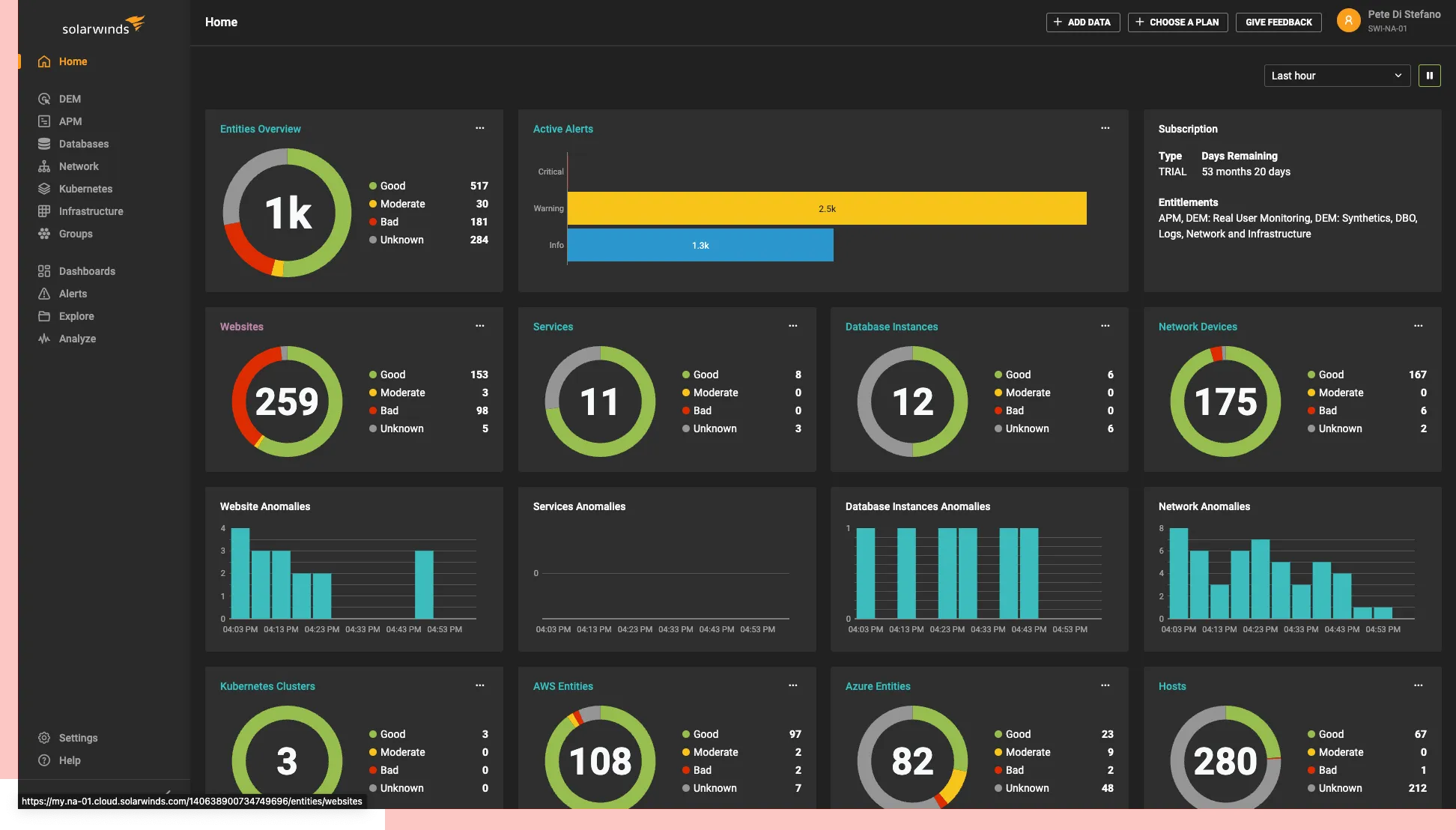Click the Alerts sidebar icon

click(x=45, y=293)
